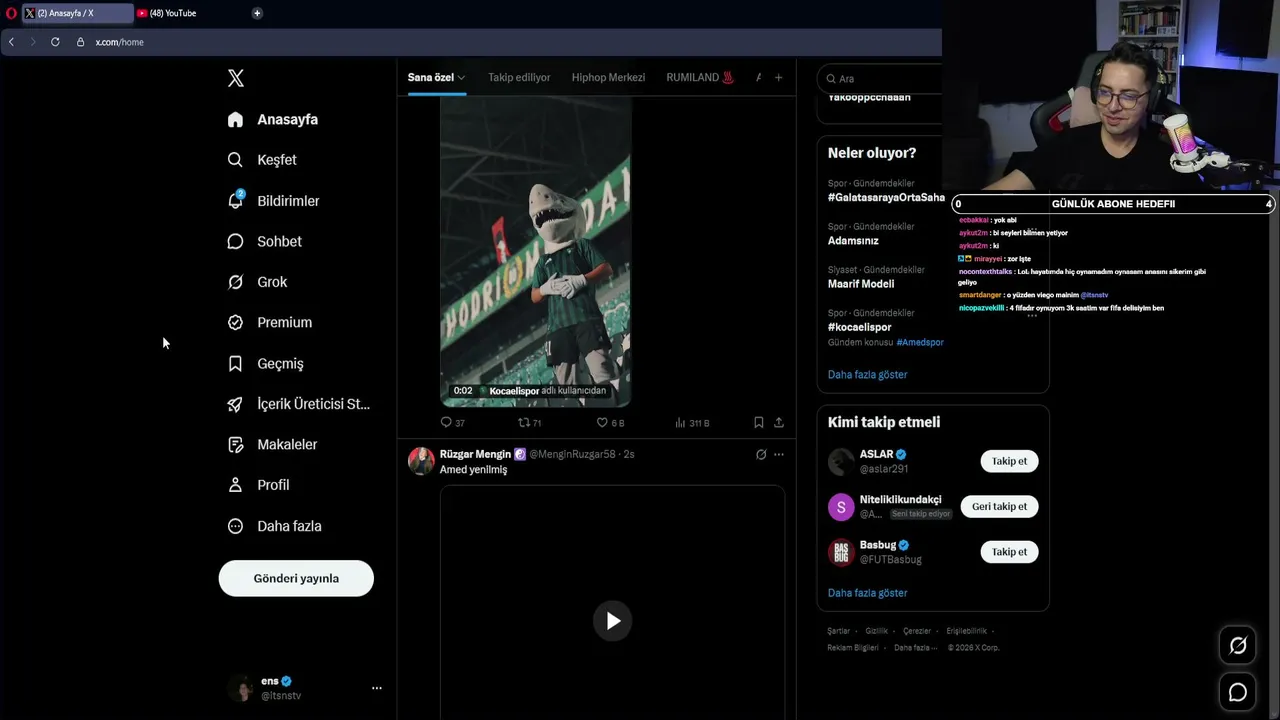View site security lock info
The image size is (1280, 720).
click(80, 42)
